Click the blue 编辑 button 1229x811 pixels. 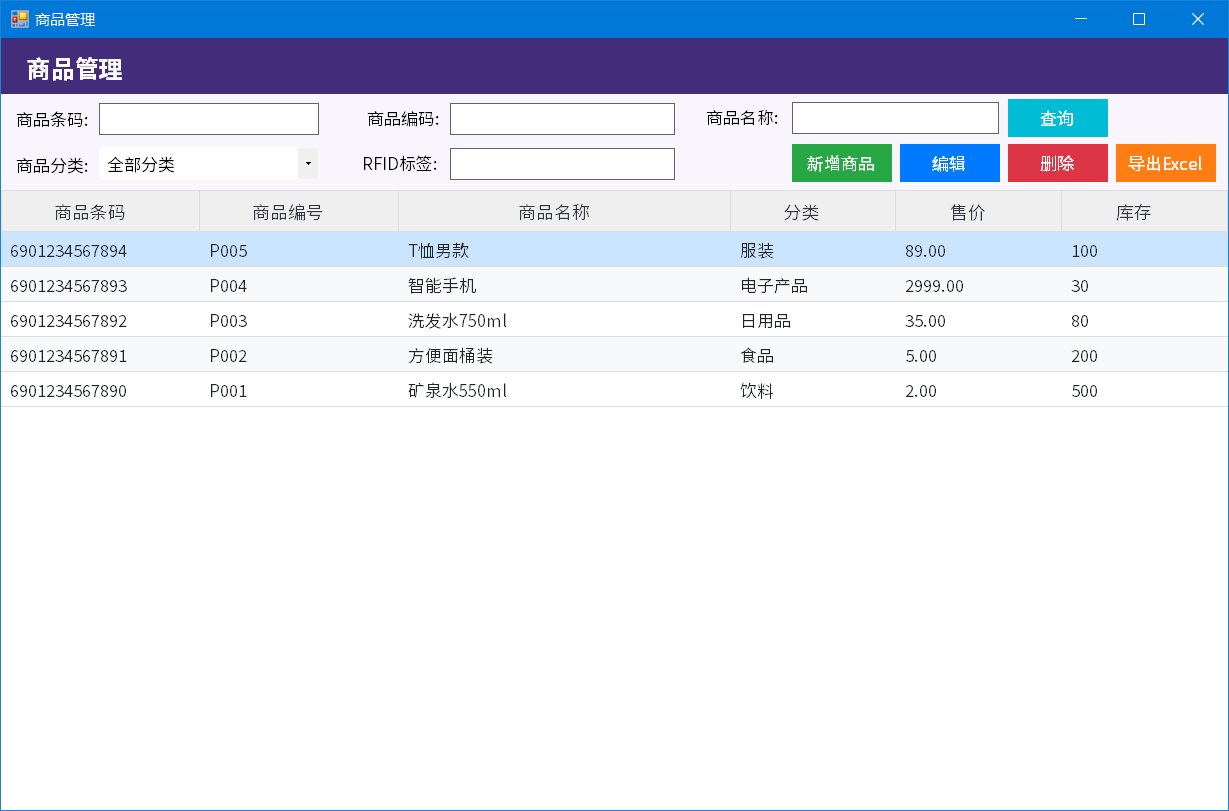(x=949, y=163)
